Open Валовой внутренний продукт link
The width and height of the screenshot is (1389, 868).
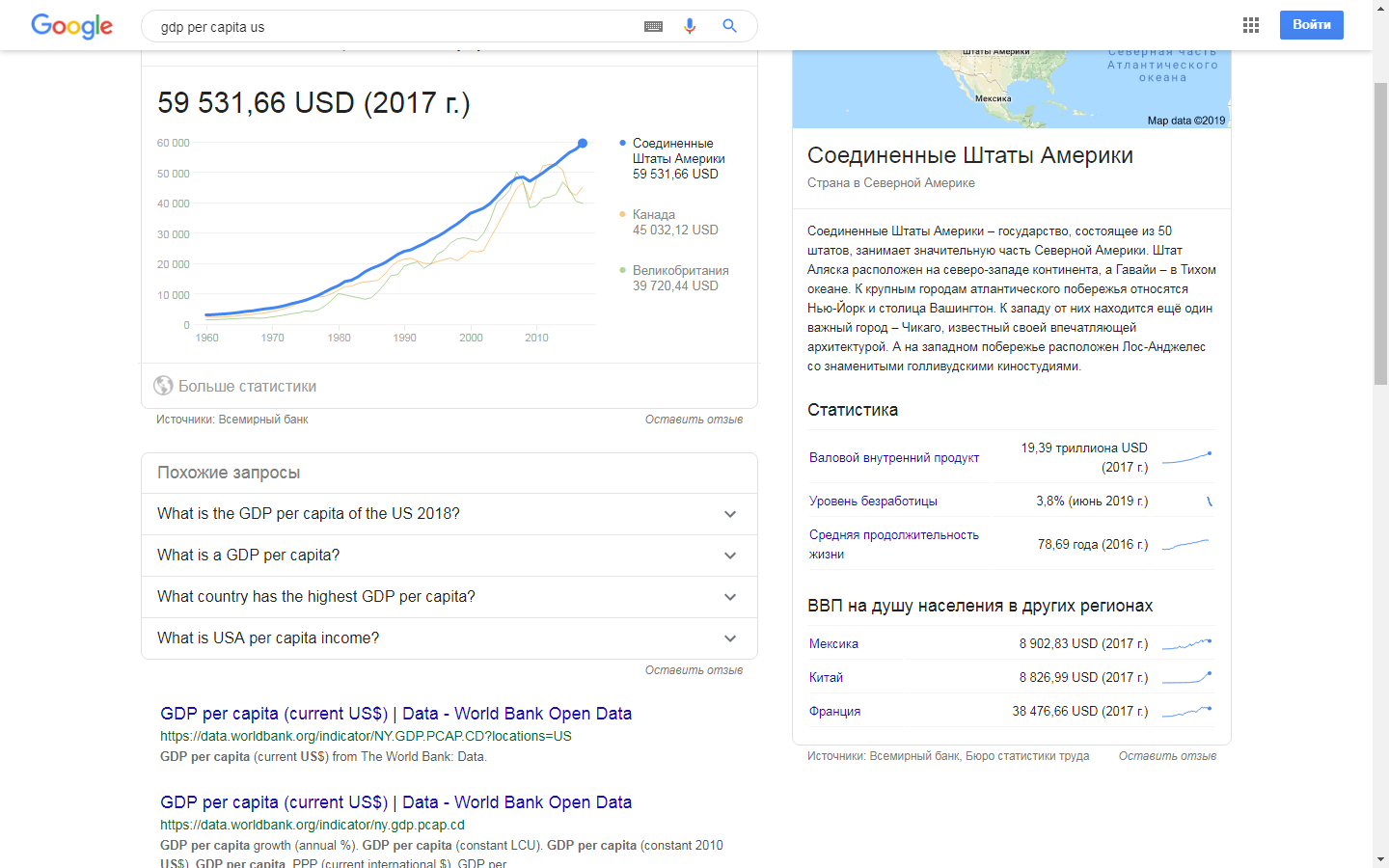894,458
